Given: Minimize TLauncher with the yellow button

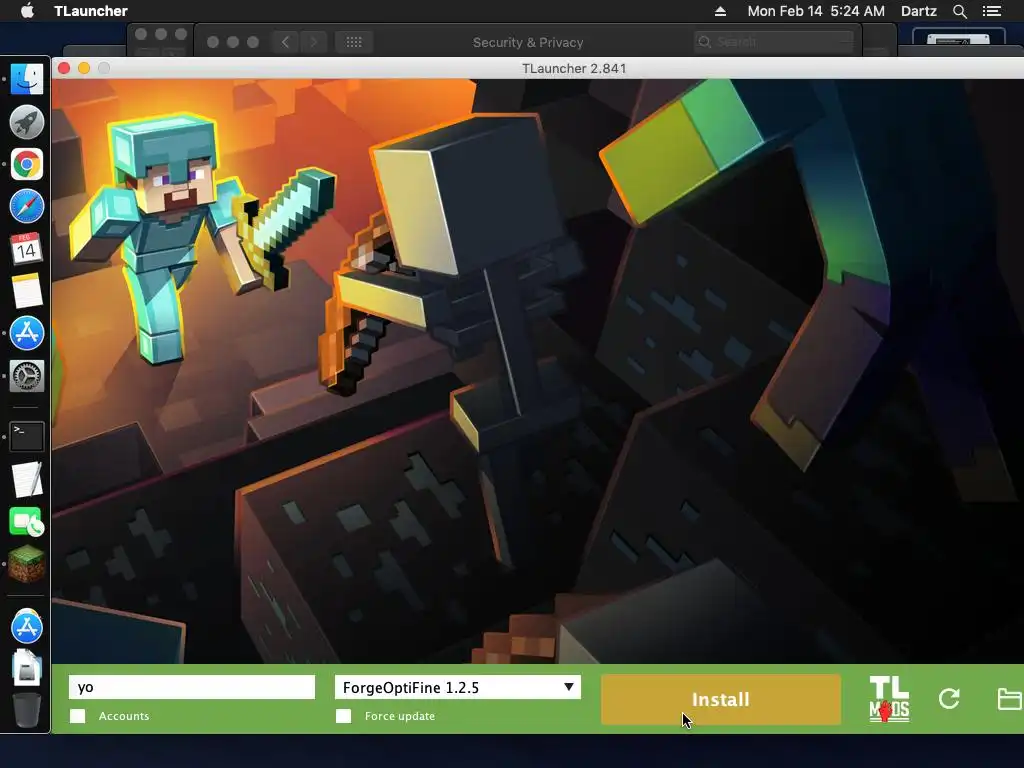Looking at the screenshot, I should [84, 68].
